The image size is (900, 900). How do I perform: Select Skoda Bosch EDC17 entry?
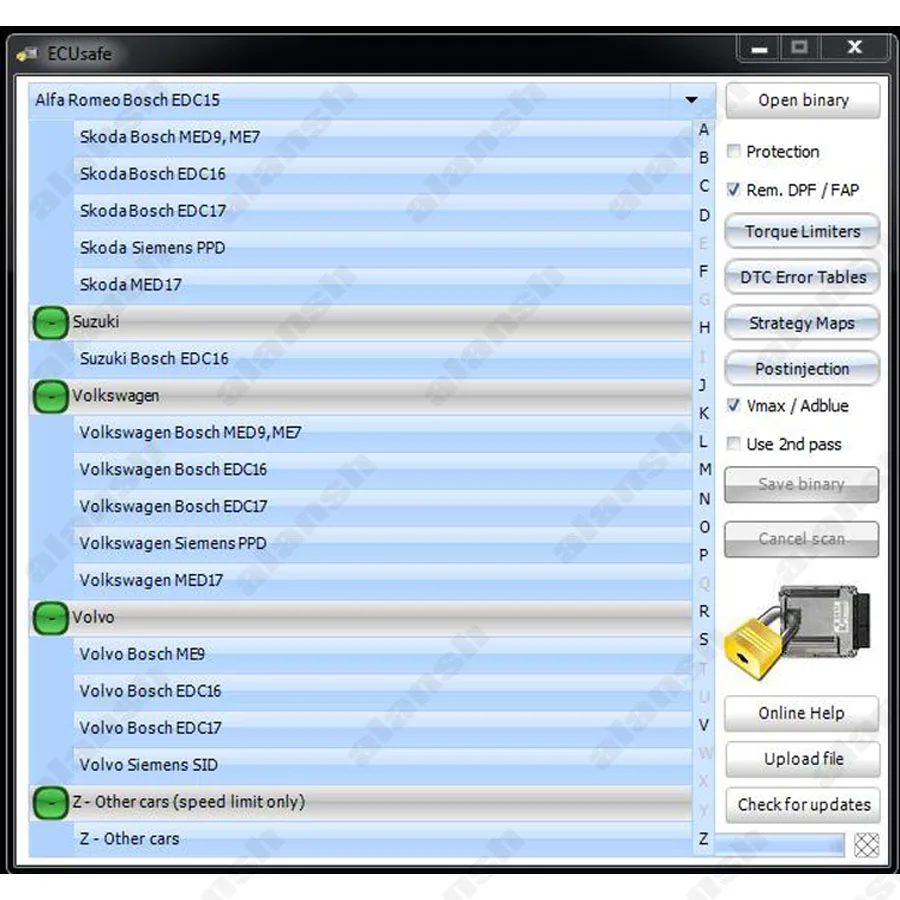pos(382,211)
